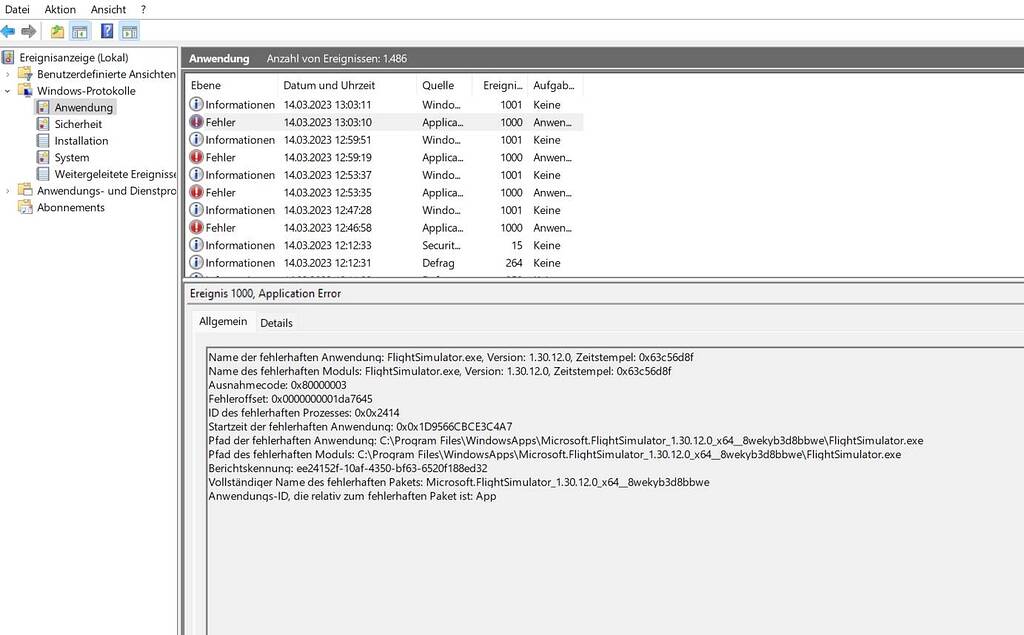Click the info icon of the 12:12:33 event
This screenshot has width=1024, height=635.
point(196,245)
